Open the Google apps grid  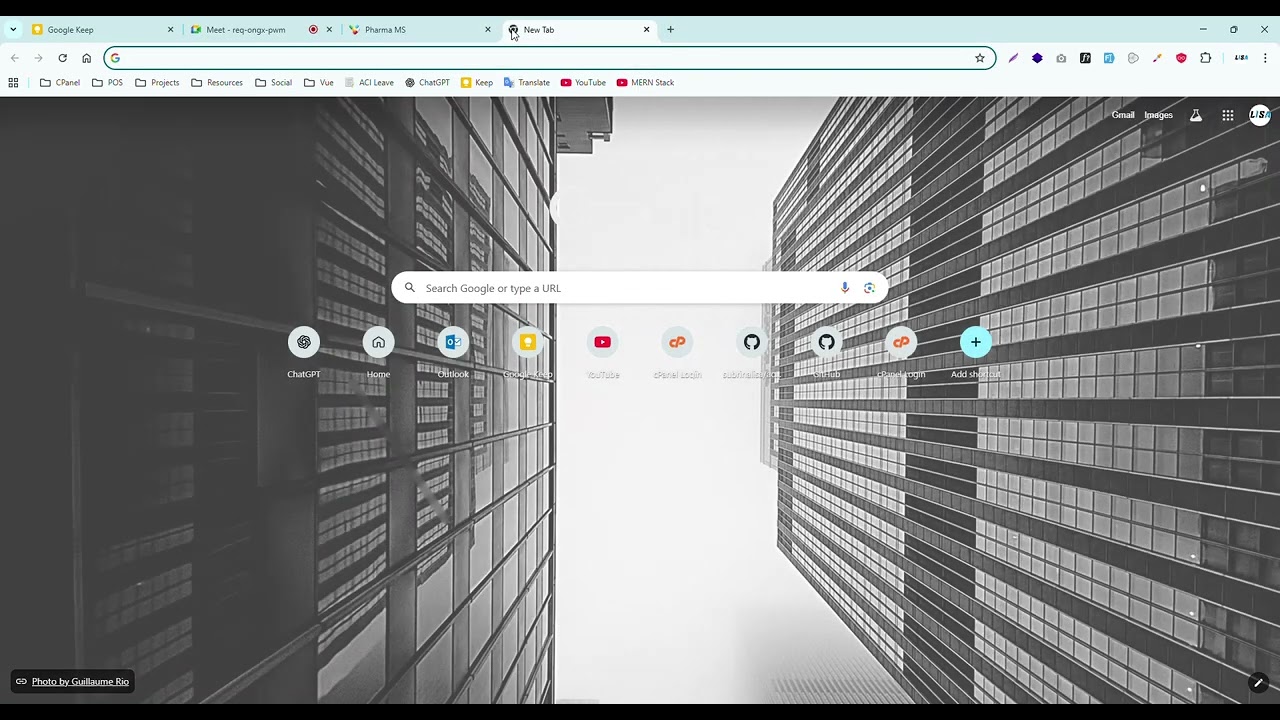(1228, 115)
